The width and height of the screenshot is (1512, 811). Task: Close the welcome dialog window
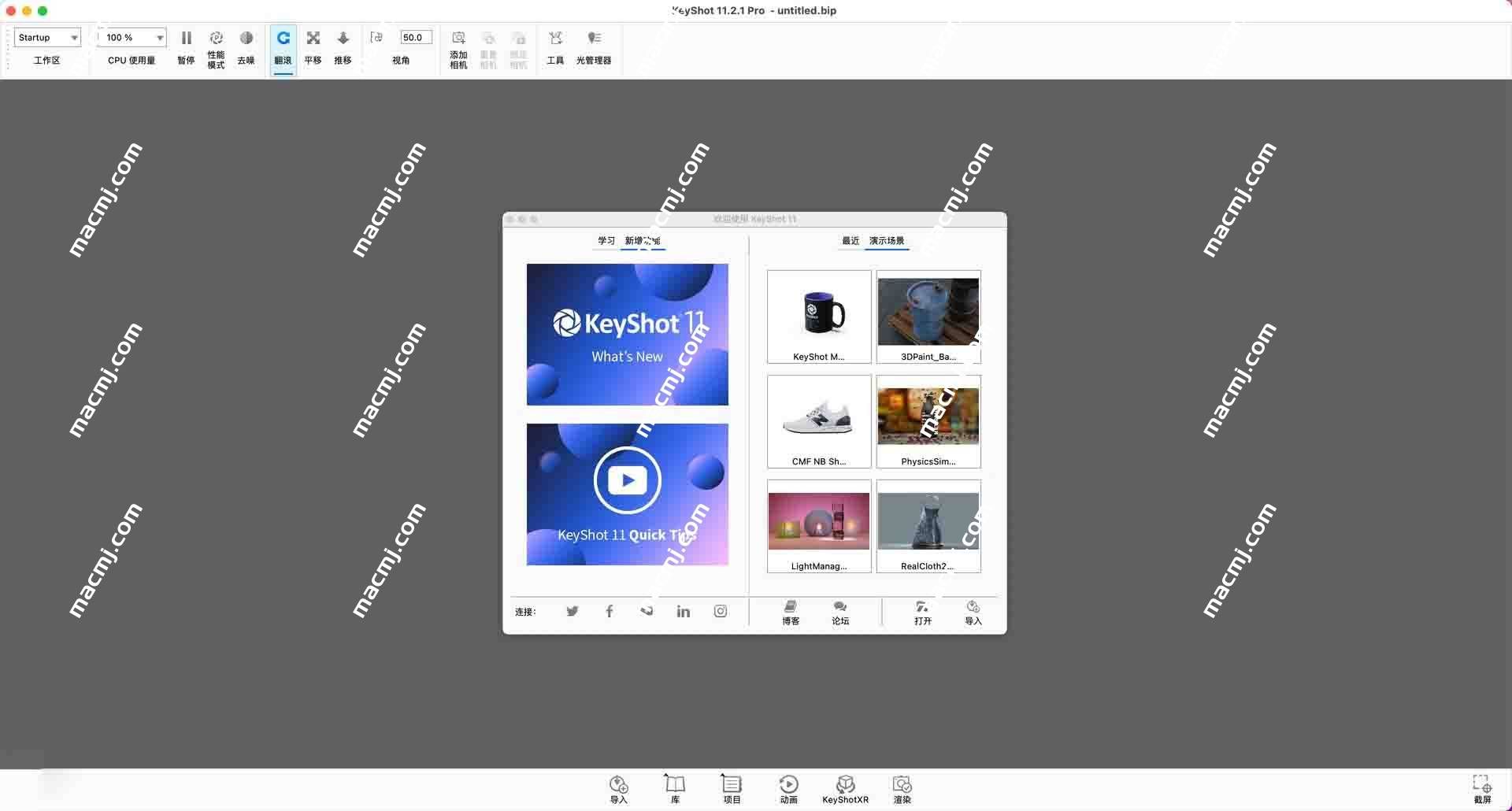[510, 220]
